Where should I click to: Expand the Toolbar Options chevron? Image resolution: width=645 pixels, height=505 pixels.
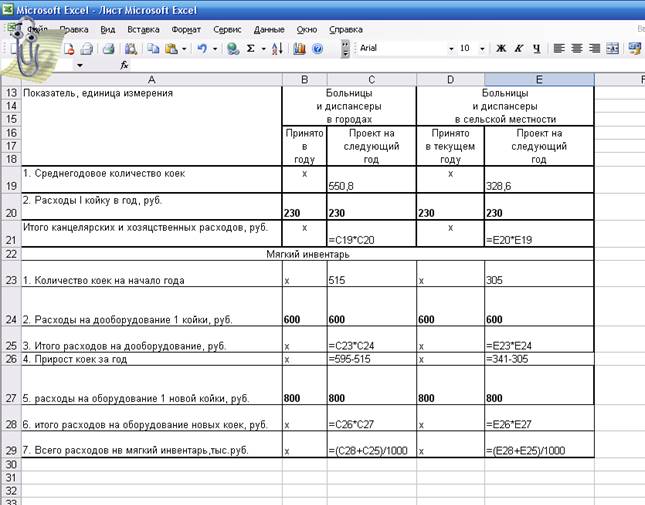pyautogui.click(x=346, y=49)
